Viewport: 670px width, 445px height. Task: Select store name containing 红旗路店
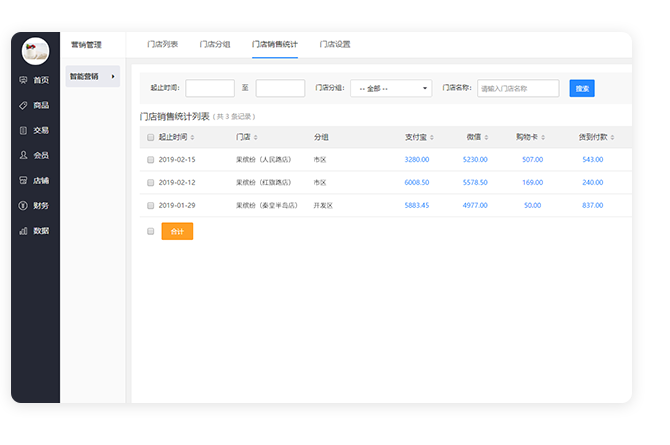(x=264, y=183)
